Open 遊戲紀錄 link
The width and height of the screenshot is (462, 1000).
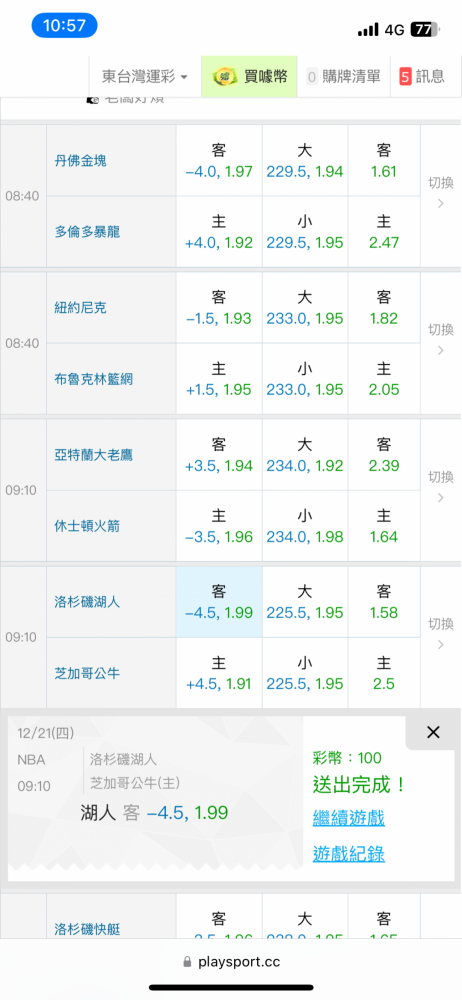point(348,853)
